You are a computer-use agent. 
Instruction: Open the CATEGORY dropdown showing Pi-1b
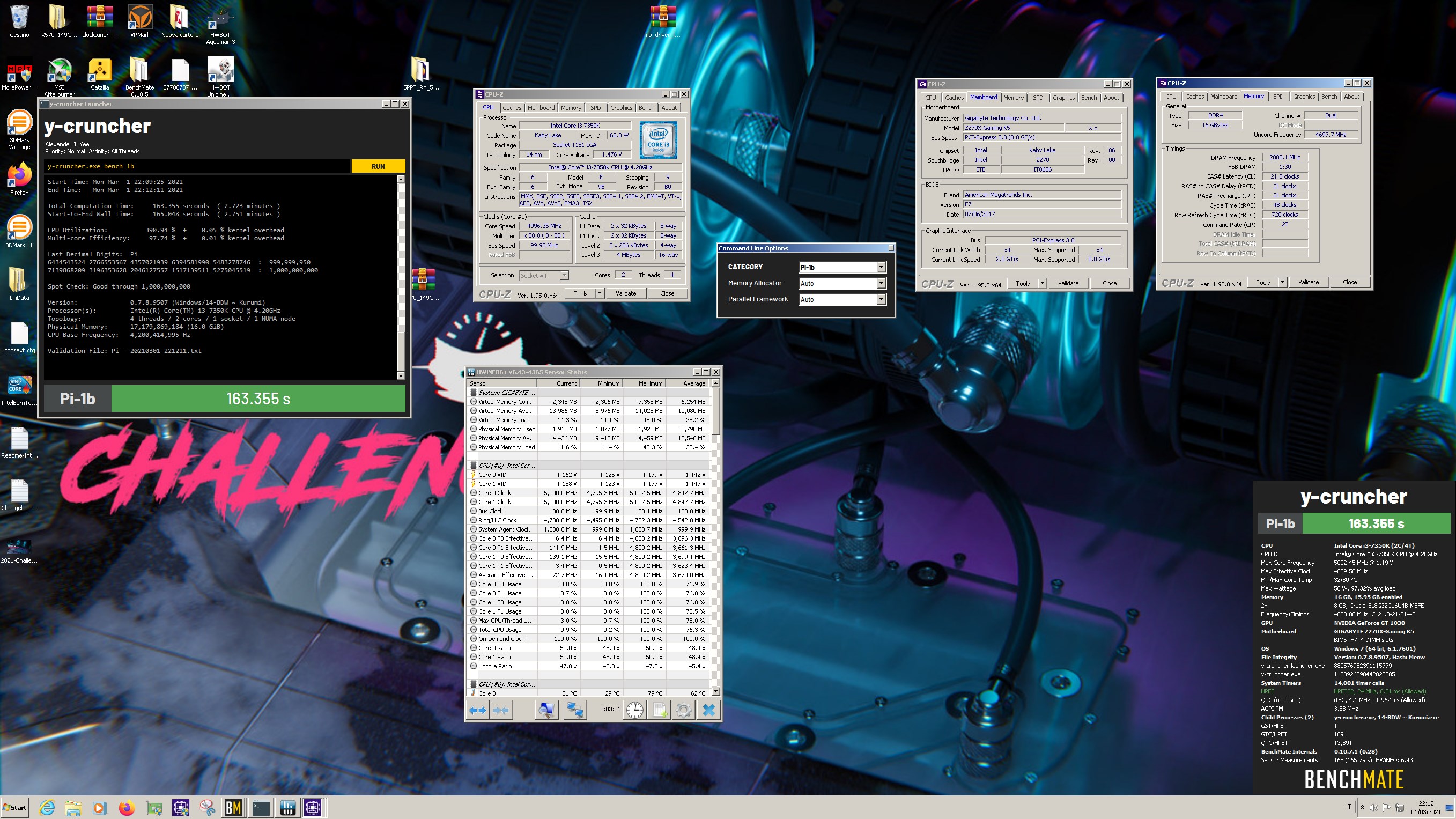pyautogui.click(x=842, y=267)
